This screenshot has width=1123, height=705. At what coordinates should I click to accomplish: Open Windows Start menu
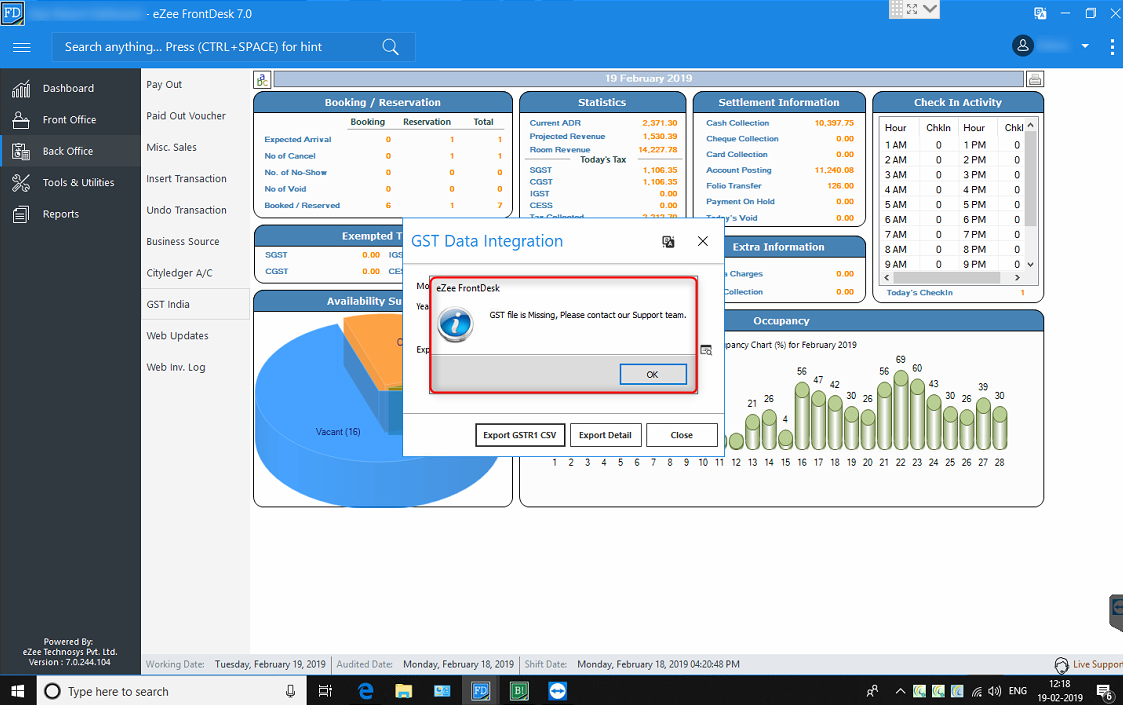tap(18, 691)
